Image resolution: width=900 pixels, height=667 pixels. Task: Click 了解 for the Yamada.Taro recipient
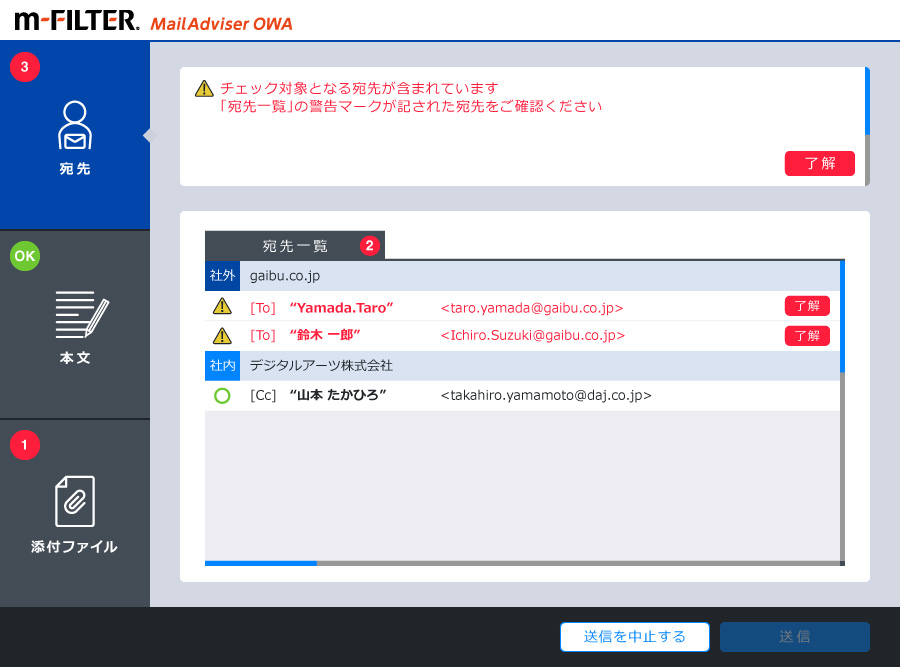807,306
